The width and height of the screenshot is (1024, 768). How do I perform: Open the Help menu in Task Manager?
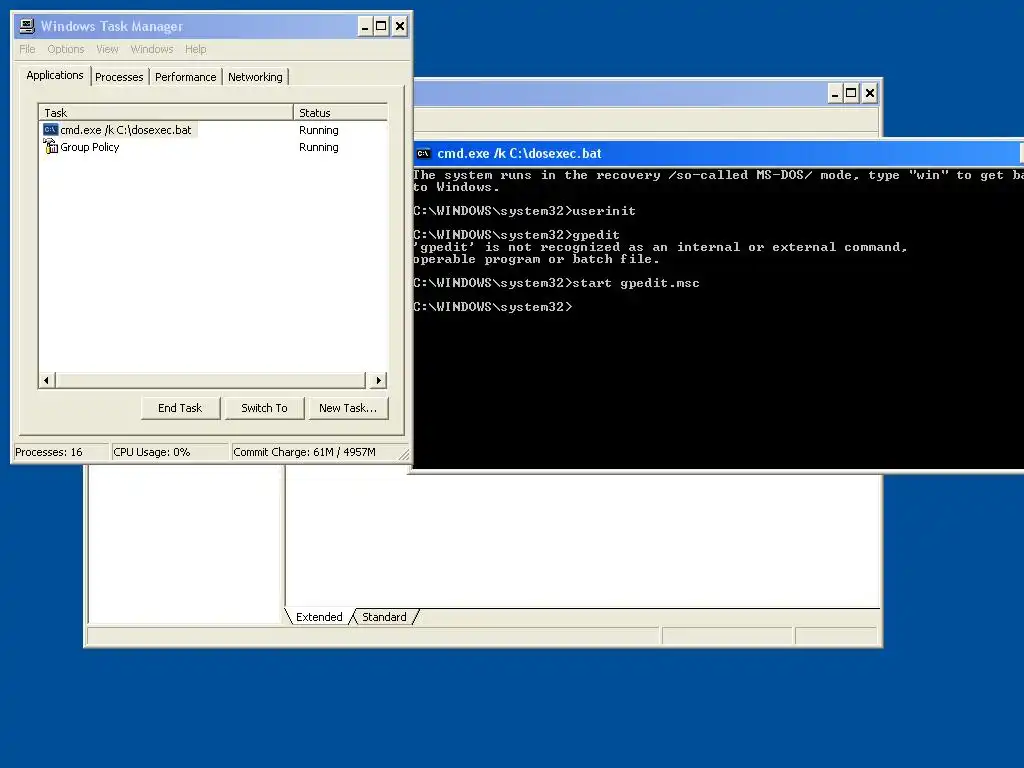point(195,50)
